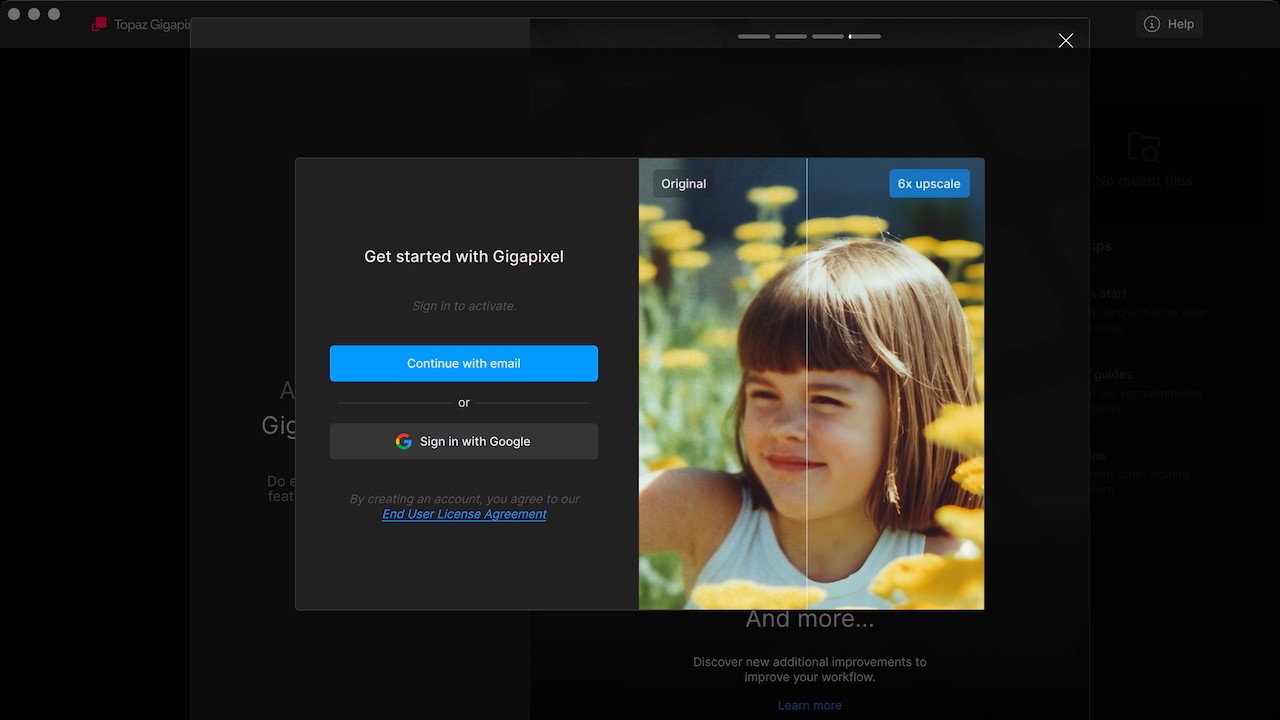Screen dimensions: 1280x720
Task: Click the Google logo icon
Action: [x=404, y=441]
